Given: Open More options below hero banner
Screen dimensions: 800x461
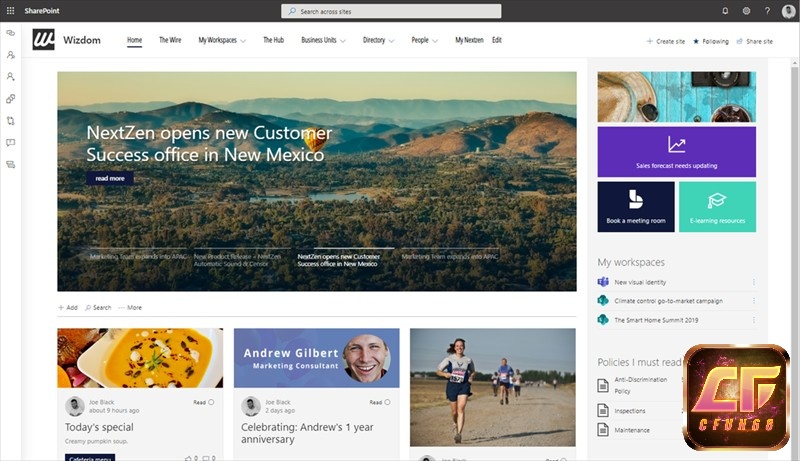Looking at the screenshot, I should pyautogui.click(x=130, y=308).
